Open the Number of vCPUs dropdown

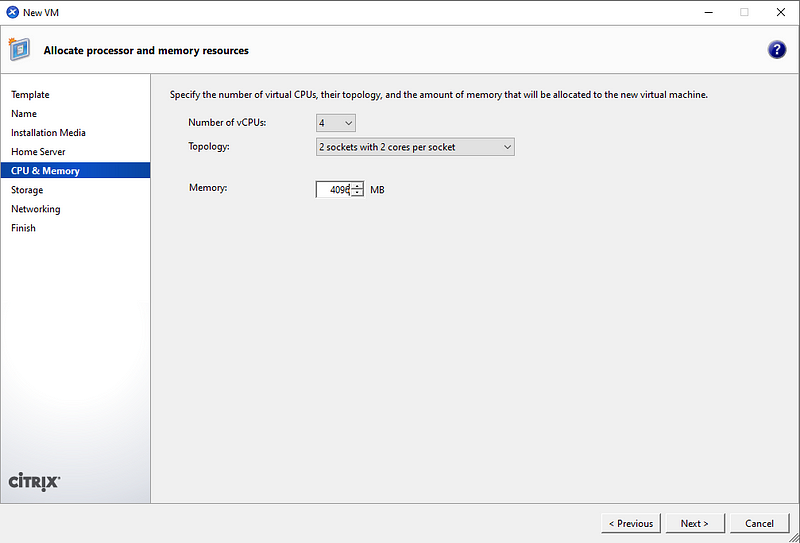click(336, 123)
